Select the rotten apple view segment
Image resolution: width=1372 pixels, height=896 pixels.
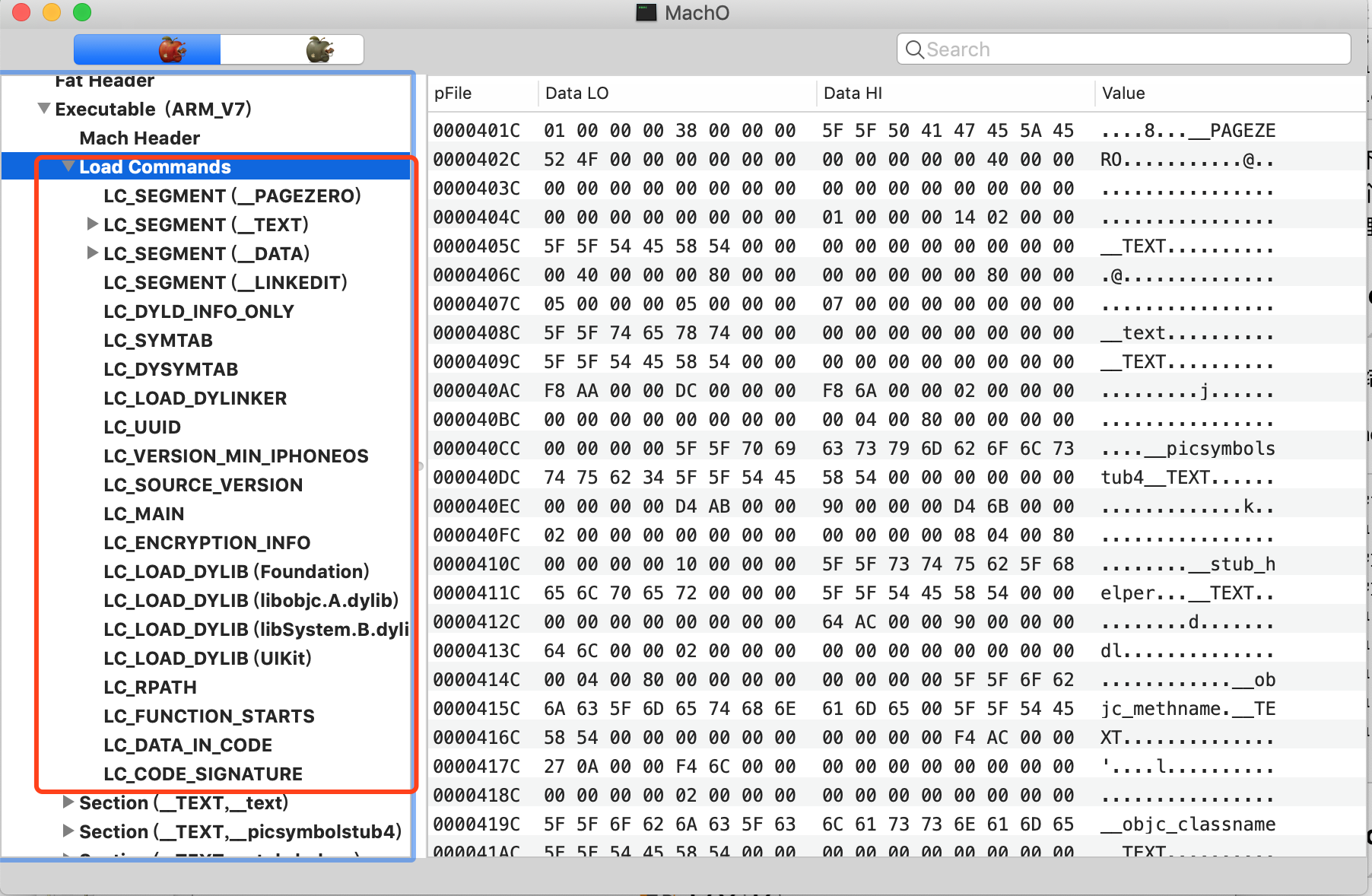click(292, 49)
